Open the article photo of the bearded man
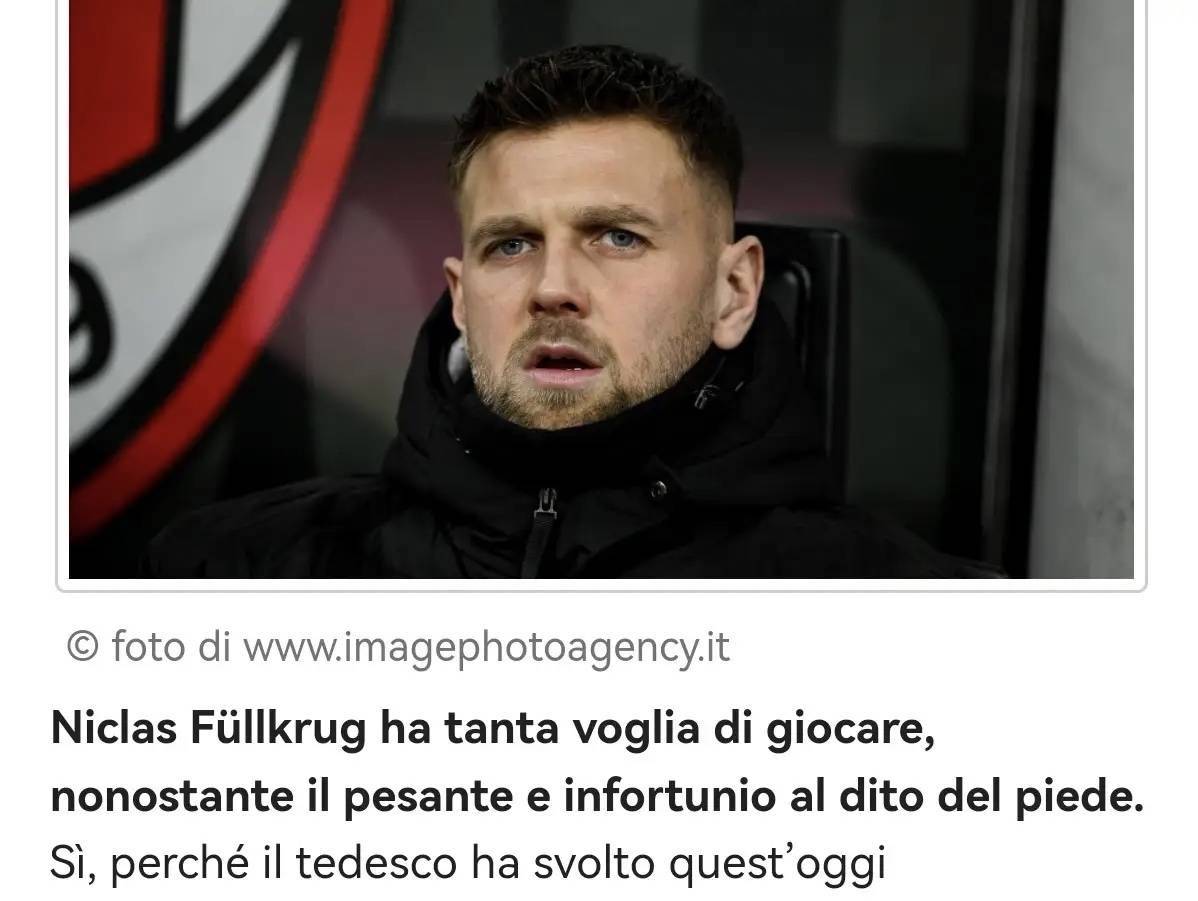The image size is (1198, 901). pyautogui.click(x=601, y=289)
